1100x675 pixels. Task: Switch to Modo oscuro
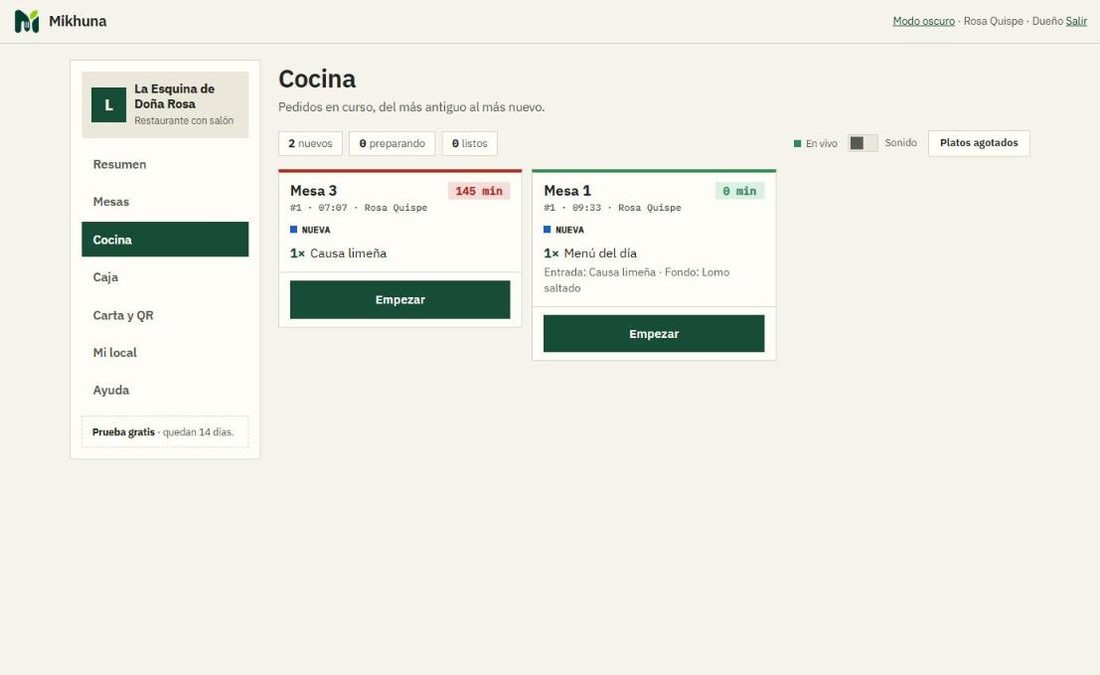tap(923, 21)
